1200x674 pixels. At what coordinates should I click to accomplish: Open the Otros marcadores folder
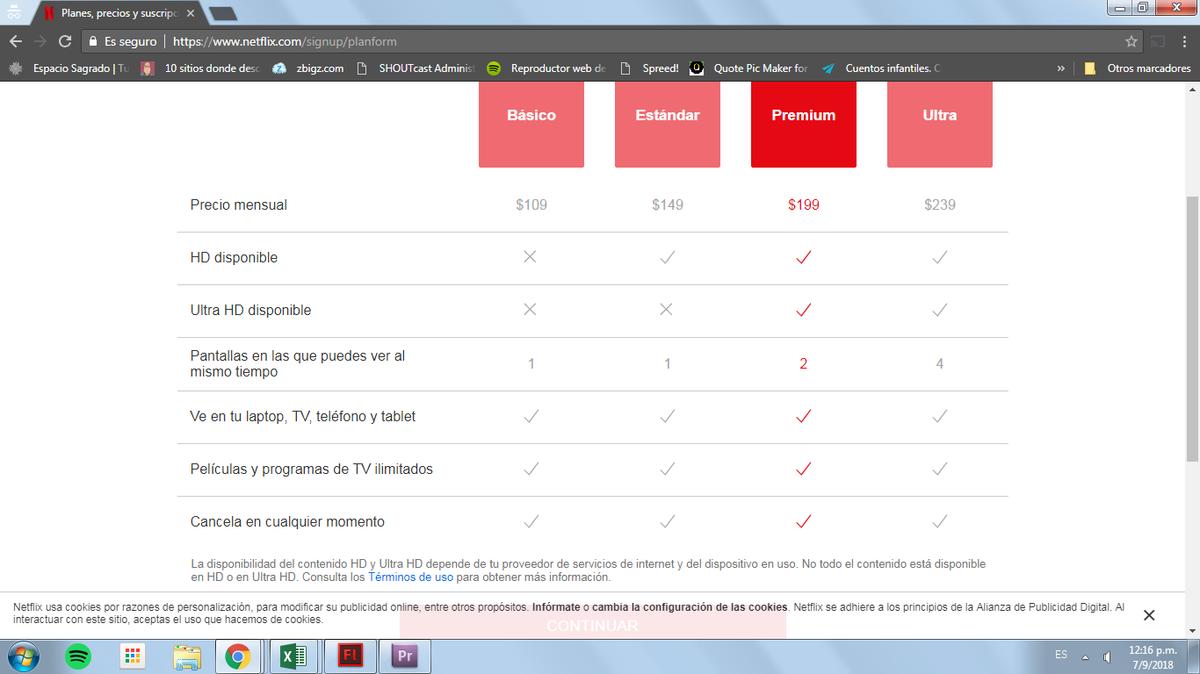[x=1138, y=68]
